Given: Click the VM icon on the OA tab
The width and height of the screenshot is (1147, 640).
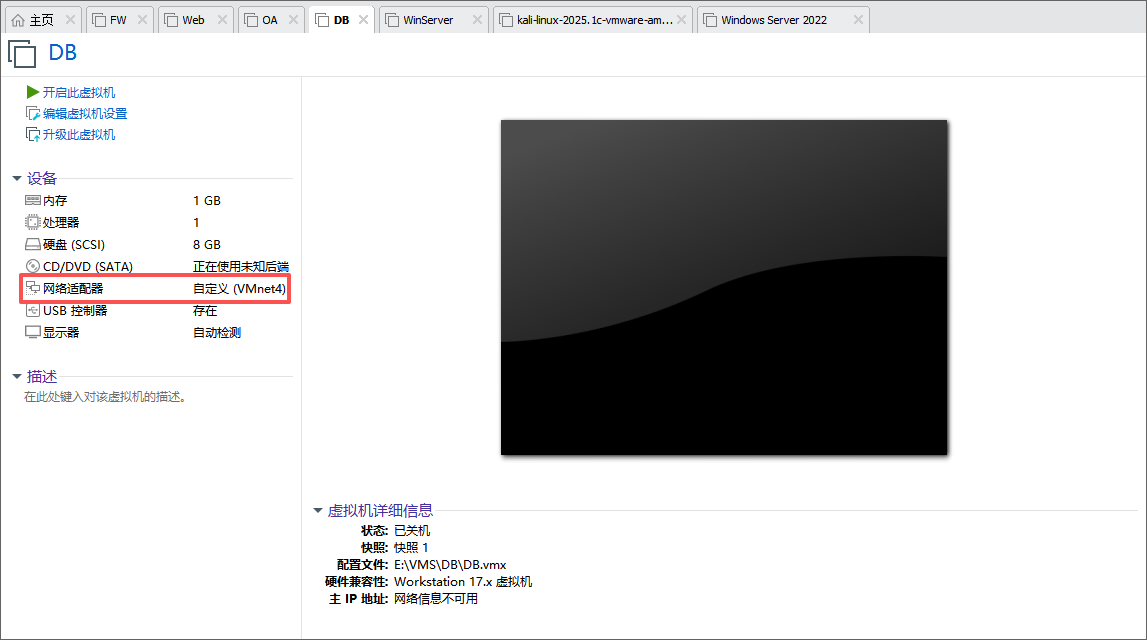Looking at the screenshot, I should point(251,20).
